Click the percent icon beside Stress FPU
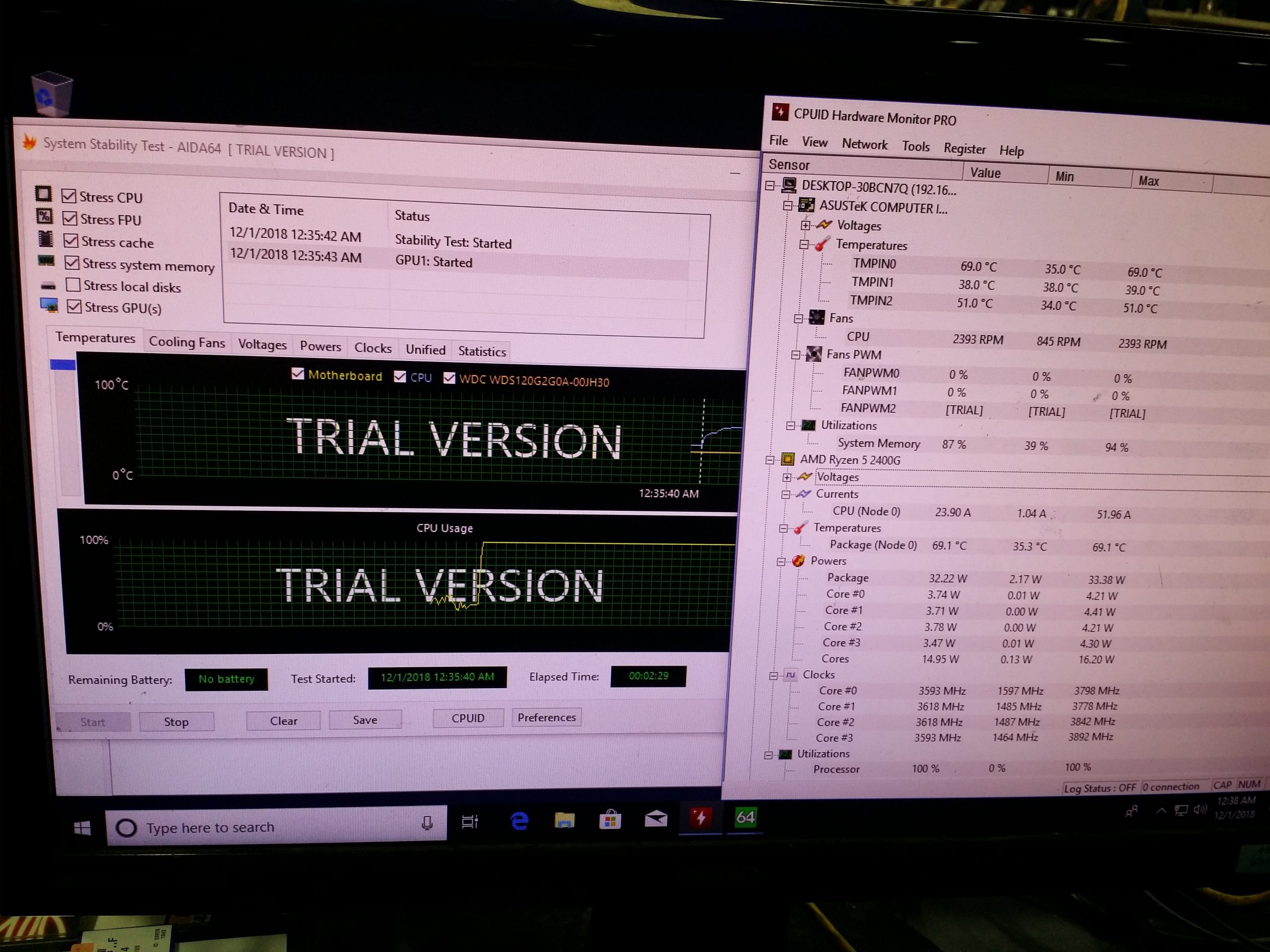The width and height of the screenshot is (1270, 952). 44,216
